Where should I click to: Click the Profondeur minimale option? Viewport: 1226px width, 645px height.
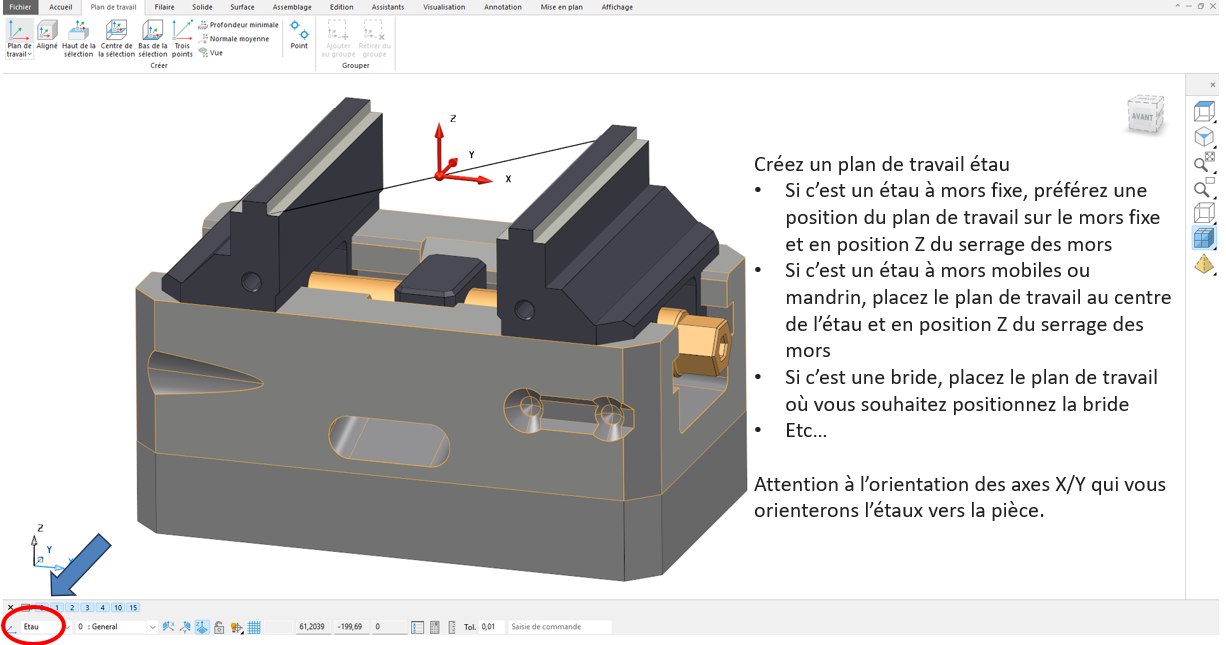pos(238,25)
